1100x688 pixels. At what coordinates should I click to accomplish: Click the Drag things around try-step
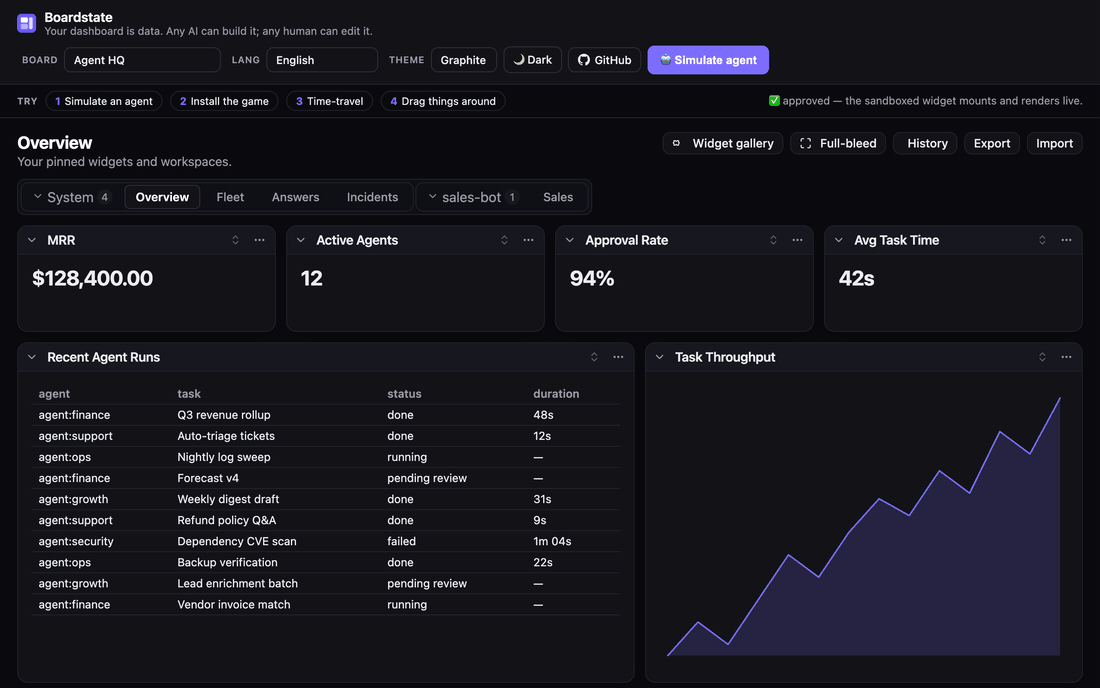point(443,101)
